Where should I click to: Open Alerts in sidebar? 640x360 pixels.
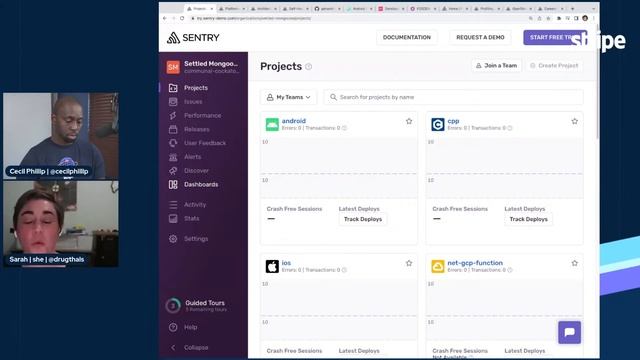pos(192,157)
